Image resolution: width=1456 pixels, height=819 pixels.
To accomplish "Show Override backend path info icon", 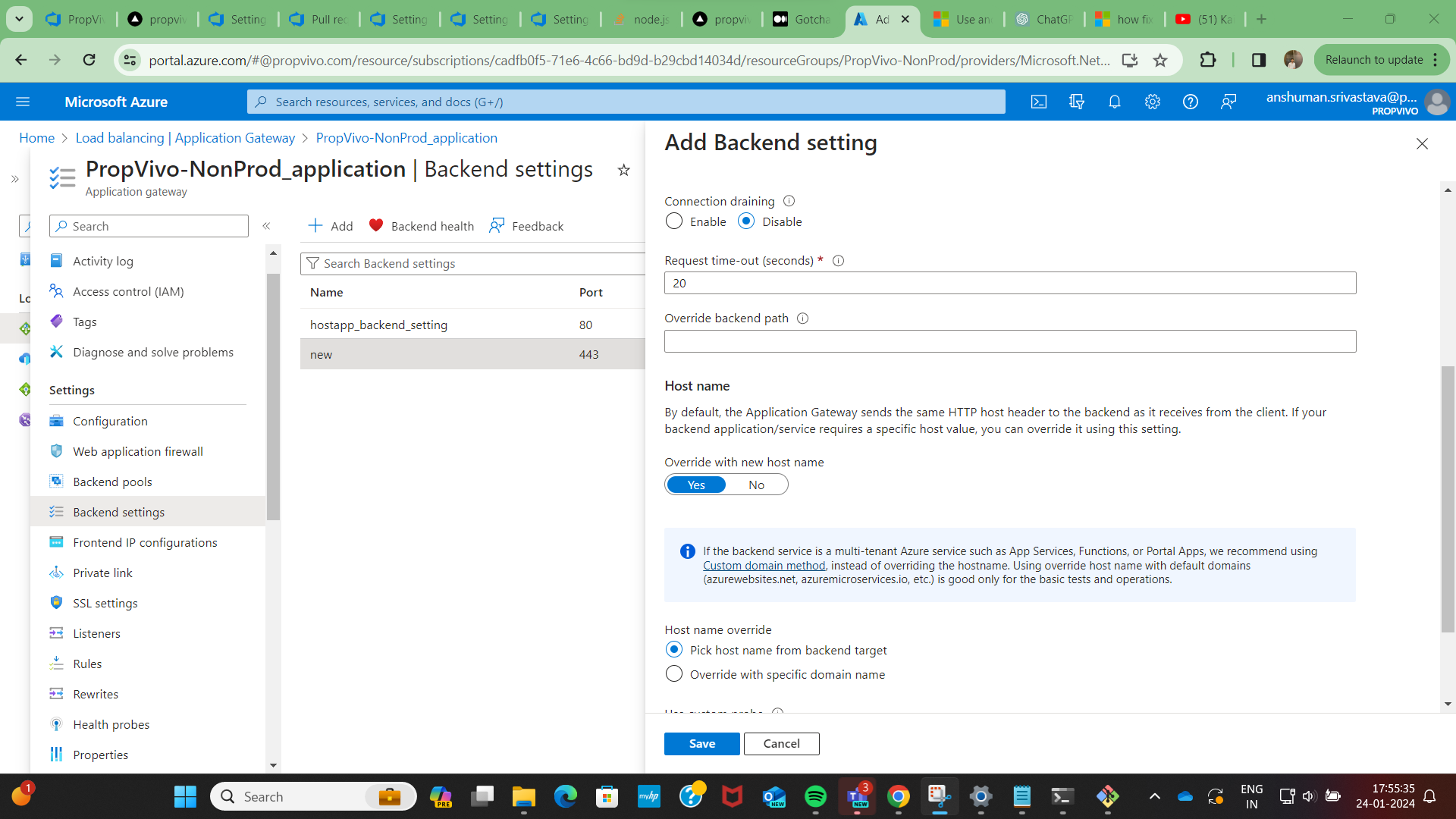I will click(802, 318).
